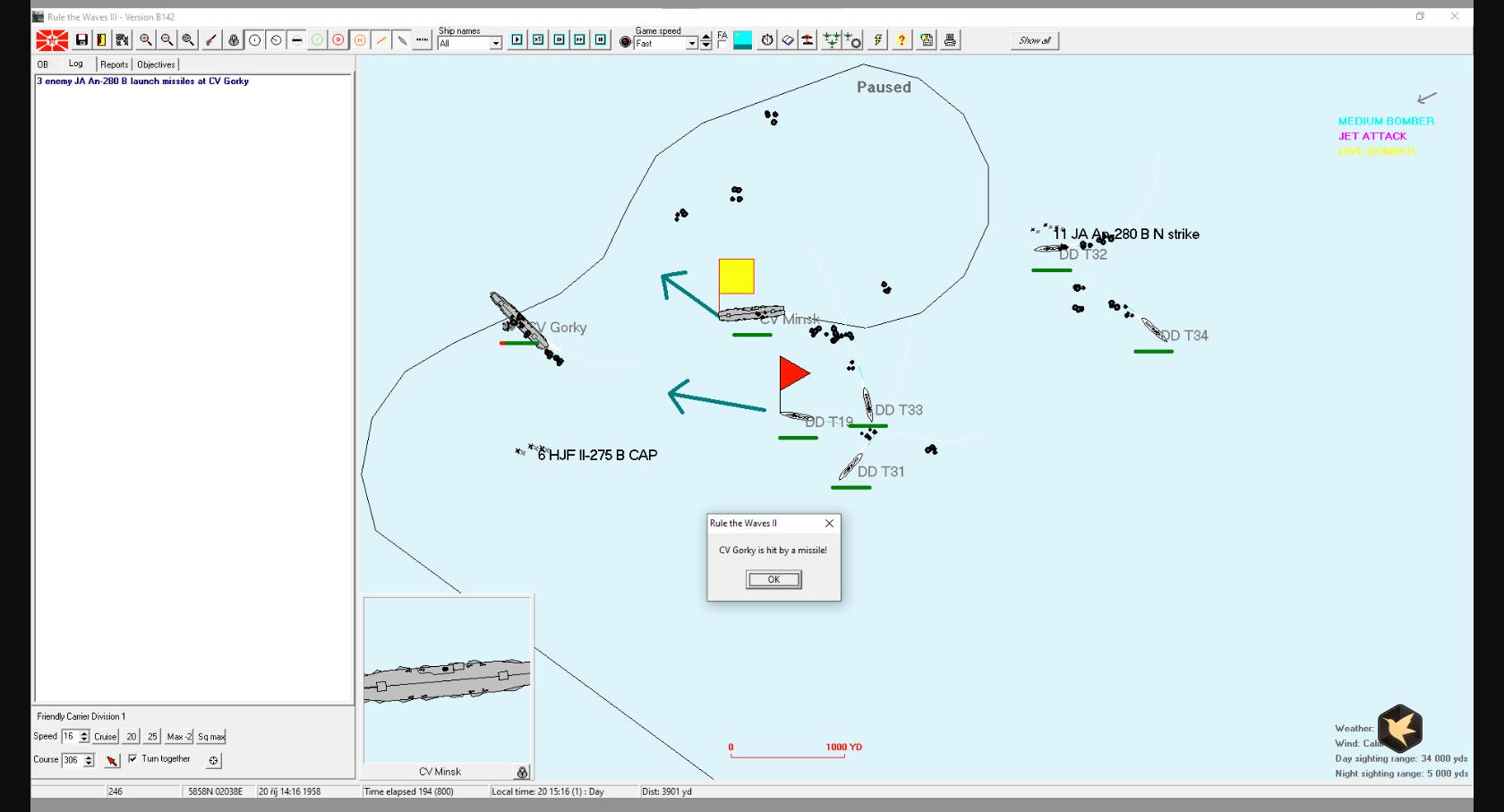The image size is (1504, 812).
Task: Click the Game speed spinner arrows
Action: click(706, 43)
